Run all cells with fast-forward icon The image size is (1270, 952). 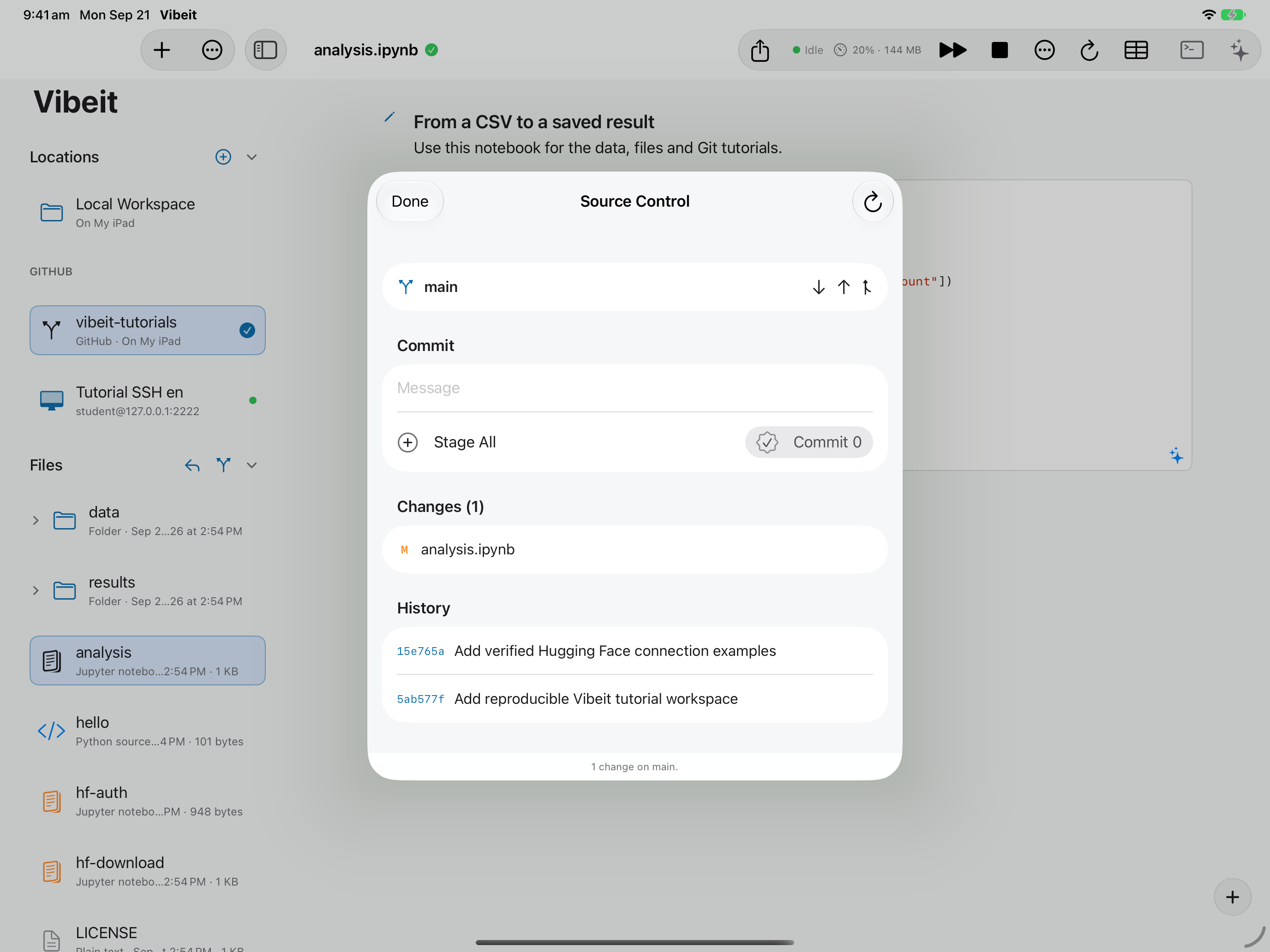(x=952, y=50)
